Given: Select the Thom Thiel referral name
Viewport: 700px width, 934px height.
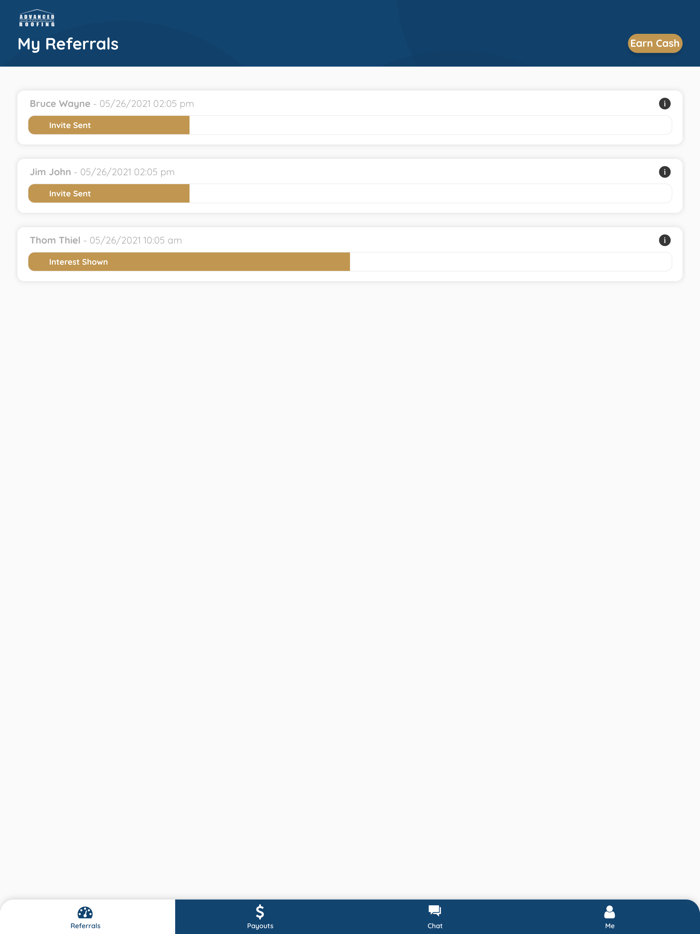Looking at the screenshot, I should coord(55,240).
